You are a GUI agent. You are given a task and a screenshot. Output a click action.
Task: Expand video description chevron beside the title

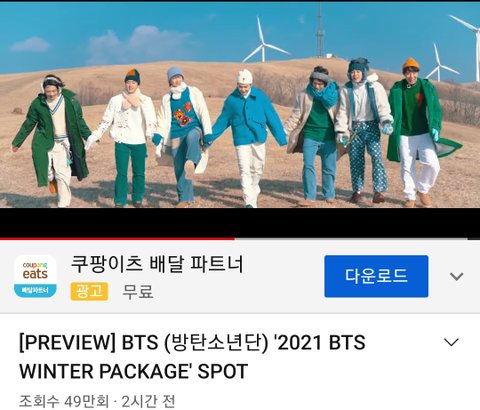pyautogui.click(x=452, y=342)
